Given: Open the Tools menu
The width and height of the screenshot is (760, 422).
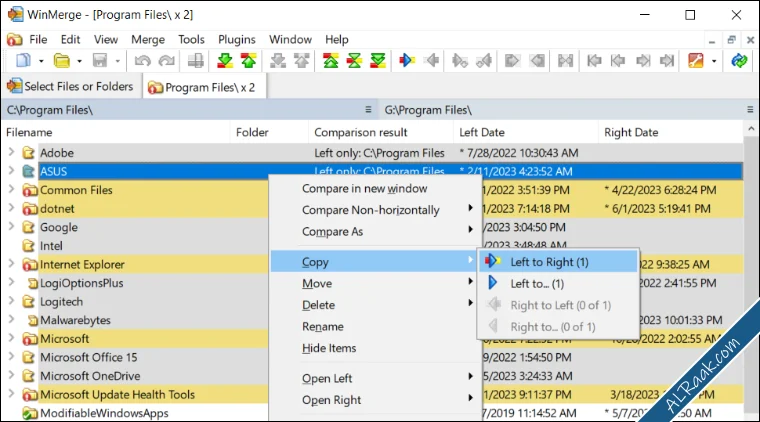Looking at the screenshot, I should [191, 39].
